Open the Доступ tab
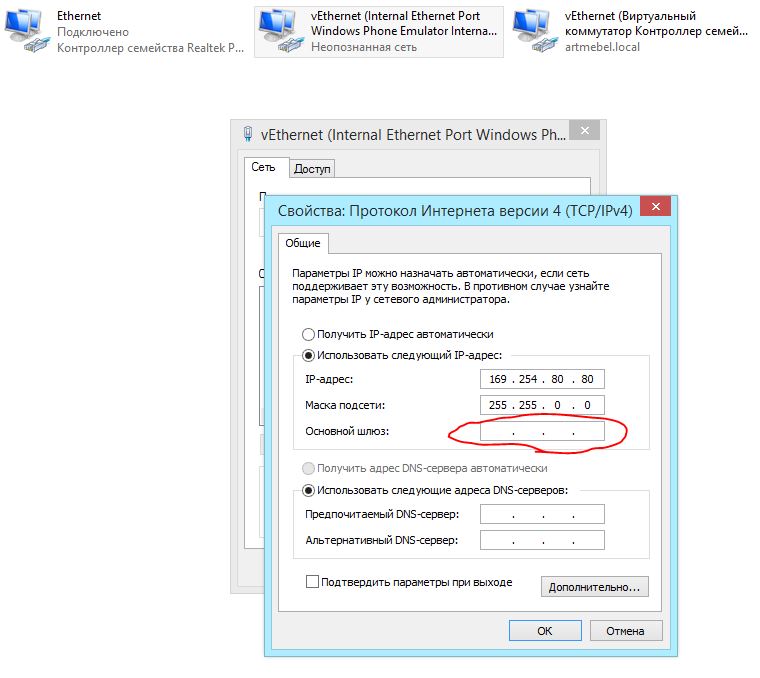Viewport: 760px width, 678px height. click(x=312, y=169)
